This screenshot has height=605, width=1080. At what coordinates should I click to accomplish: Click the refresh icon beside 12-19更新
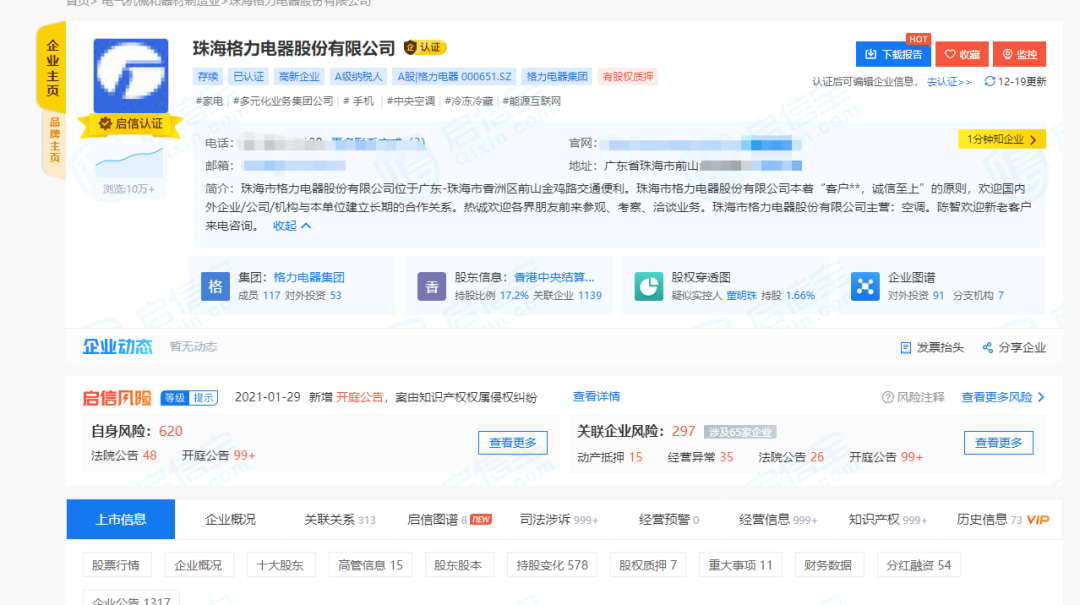[x=990, y=82]
